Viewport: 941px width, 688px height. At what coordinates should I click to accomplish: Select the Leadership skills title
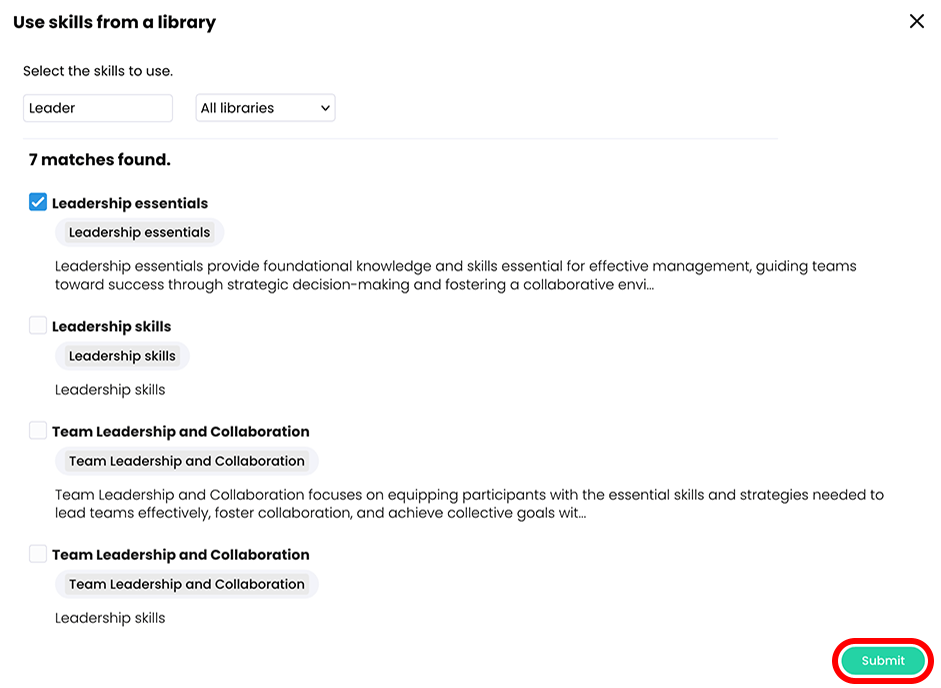(x=114, y=325)
